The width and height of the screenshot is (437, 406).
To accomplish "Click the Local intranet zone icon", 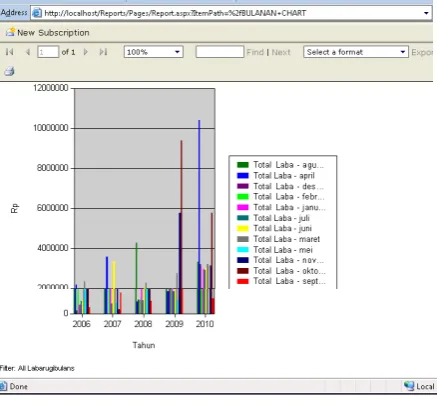I will (409, 386).
